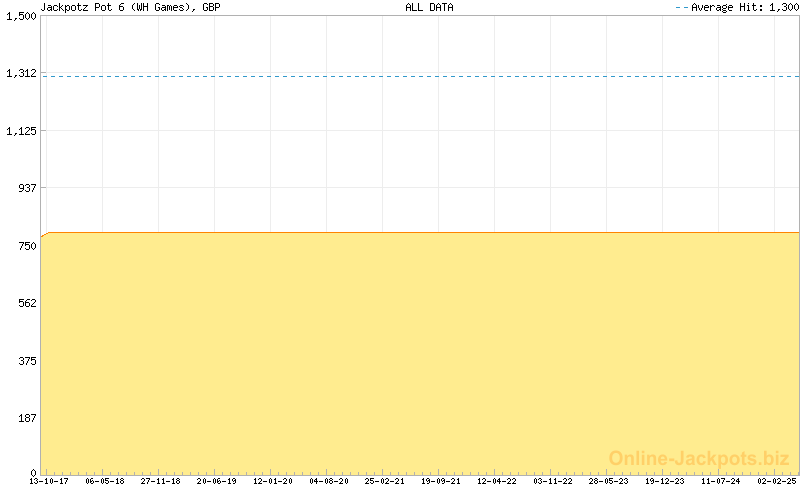Select the 12-04-22 date marker
Viewport: 800px width, 490px height.
click(x=496, y=481)
